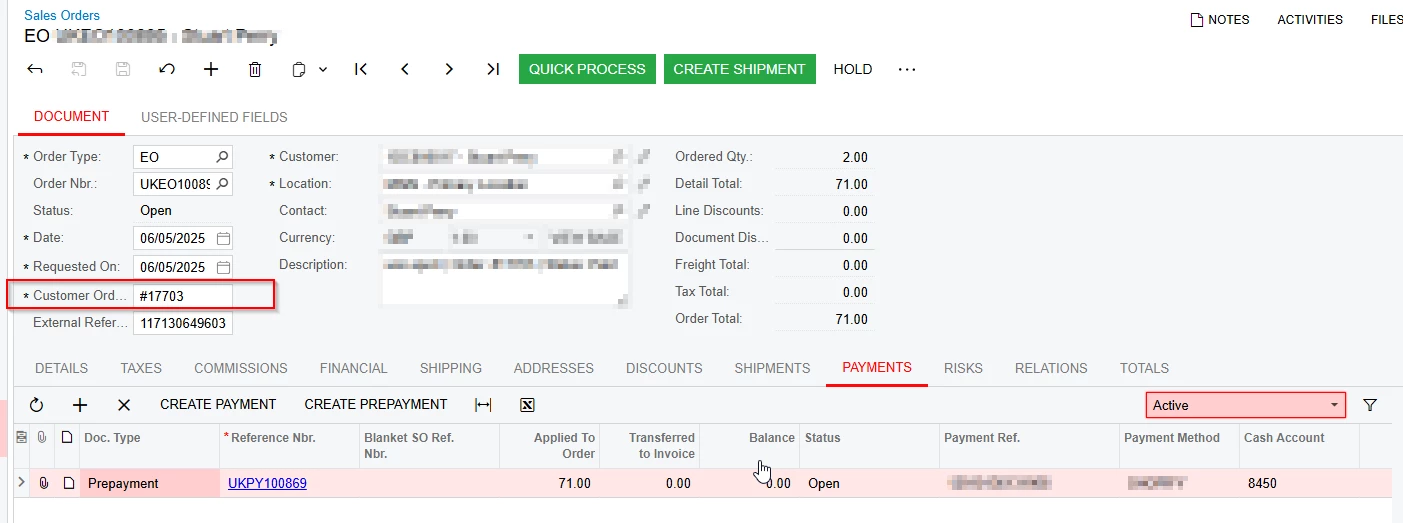Open the Sales Orders breadcrumb link
The height and width of the screenshot is (523, 1403).
tap(62, 15)
